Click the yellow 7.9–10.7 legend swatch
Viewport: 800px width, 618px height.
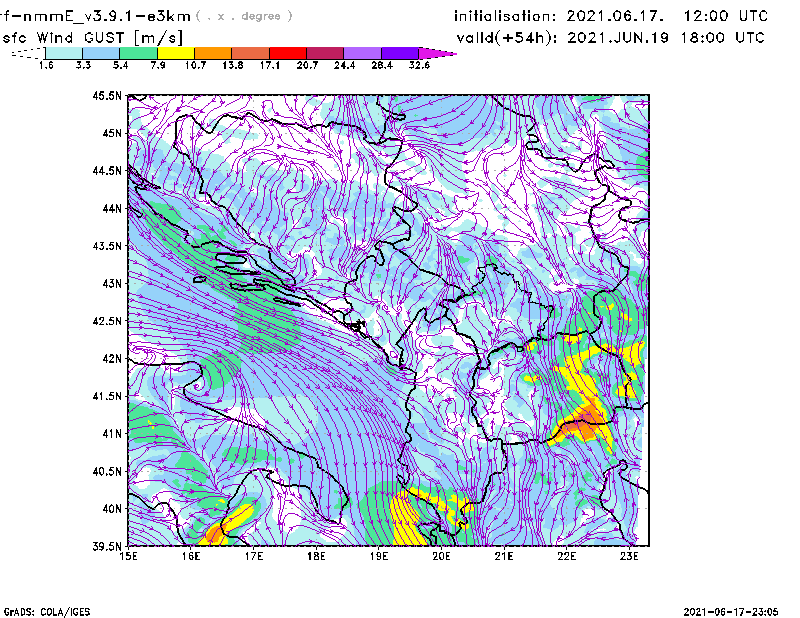coord(176,53)
